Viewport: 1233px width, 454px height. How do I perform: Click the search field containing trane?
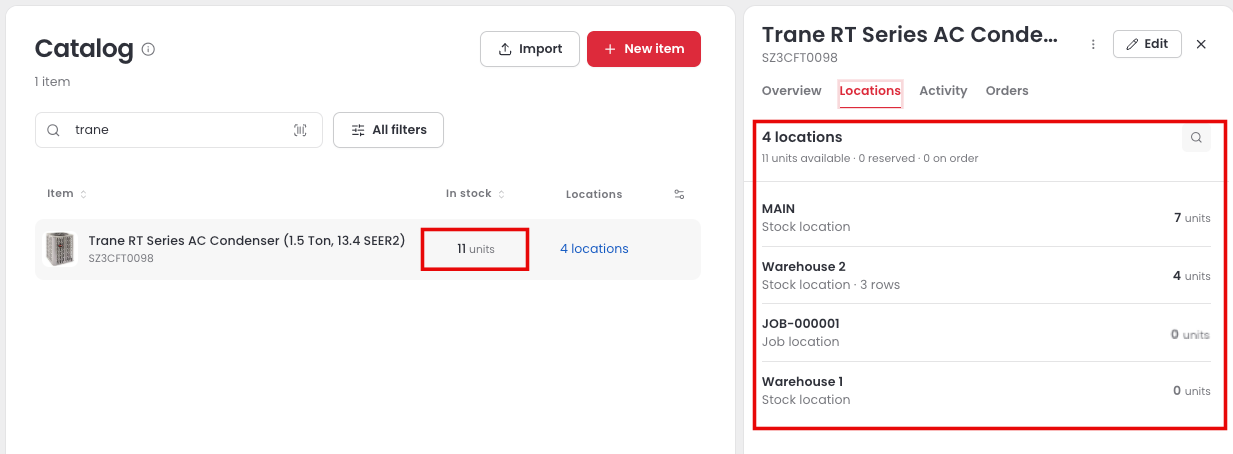pos(179,130)
